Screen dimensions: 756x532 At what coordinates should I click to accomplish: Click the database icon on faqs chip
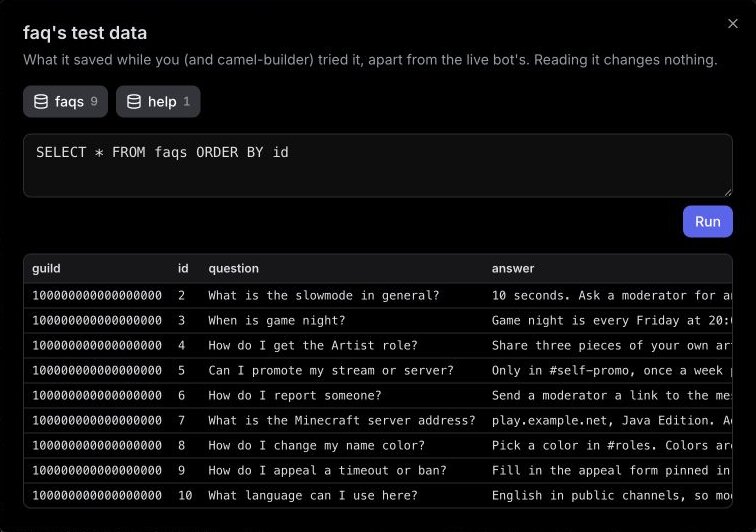pos(41,102)
